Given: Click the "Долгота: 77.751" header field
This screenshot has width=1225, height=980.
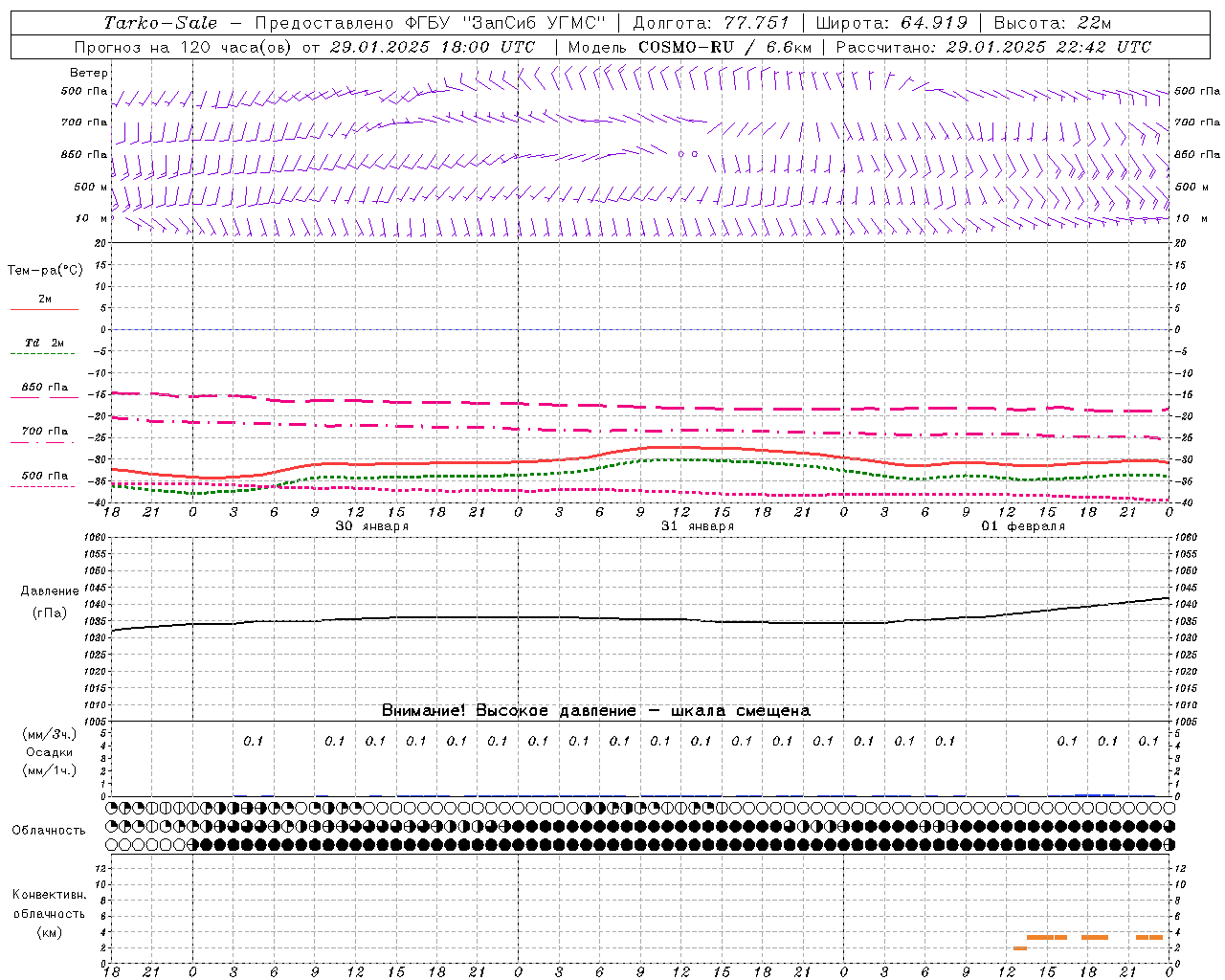Looking at the screenshot, I should pyautogui.click(x=711, y=23).
